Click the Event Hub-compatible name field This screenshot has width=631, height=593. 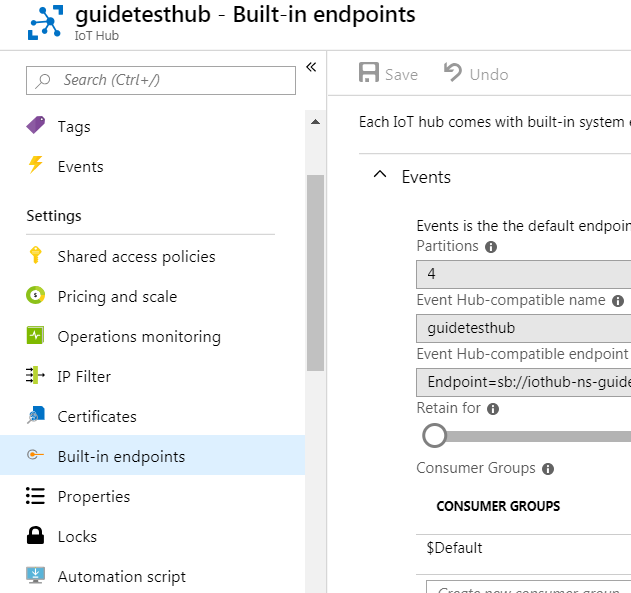click(x=523, y=328)
